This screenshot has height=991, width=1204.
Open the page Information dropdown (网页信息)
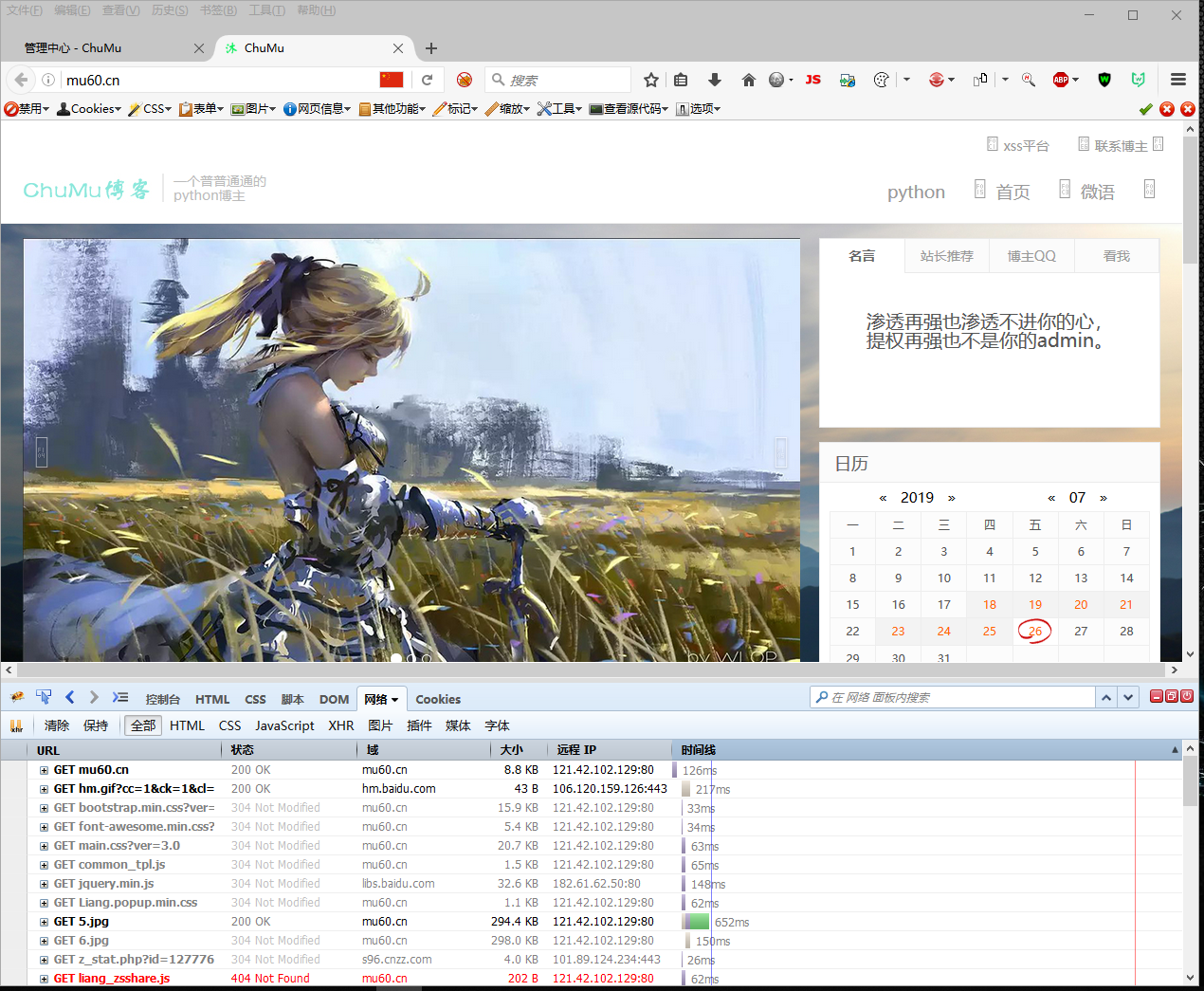318,109
